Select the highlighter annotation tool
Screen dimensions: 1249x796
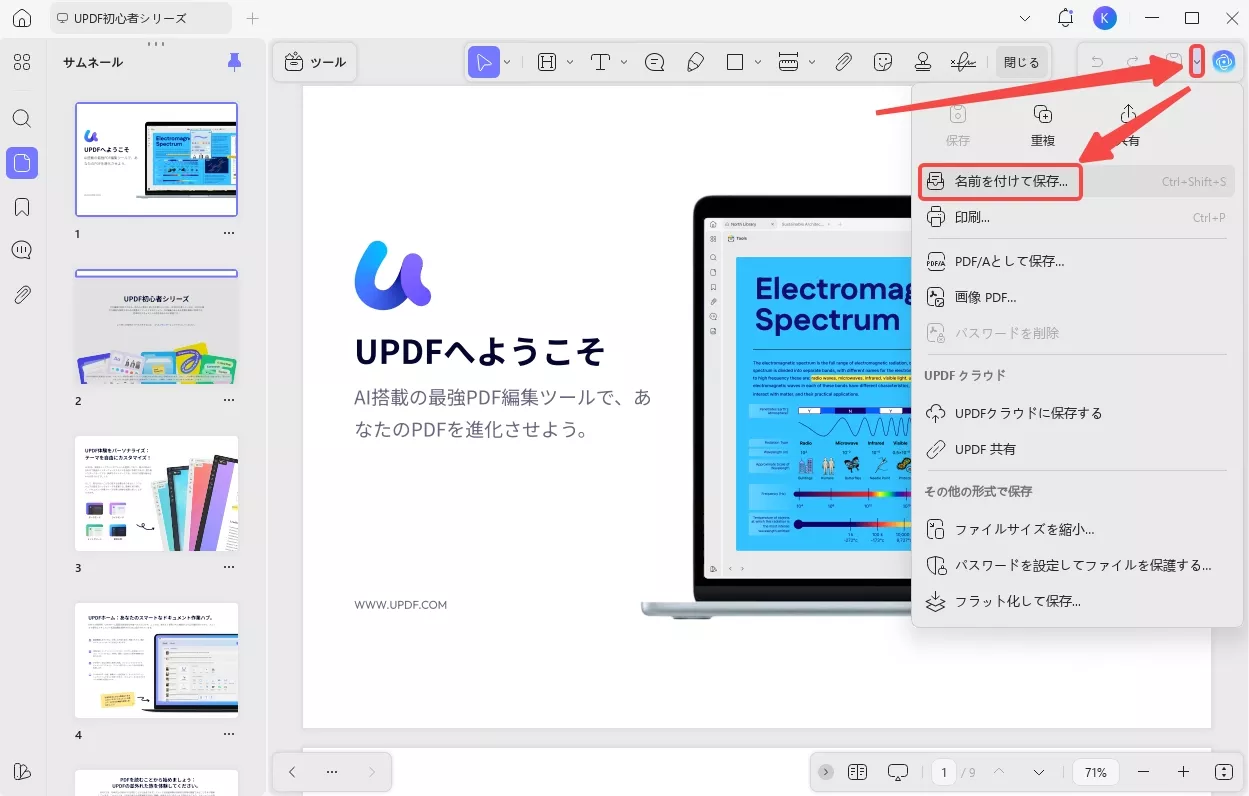tap(696, 61)
